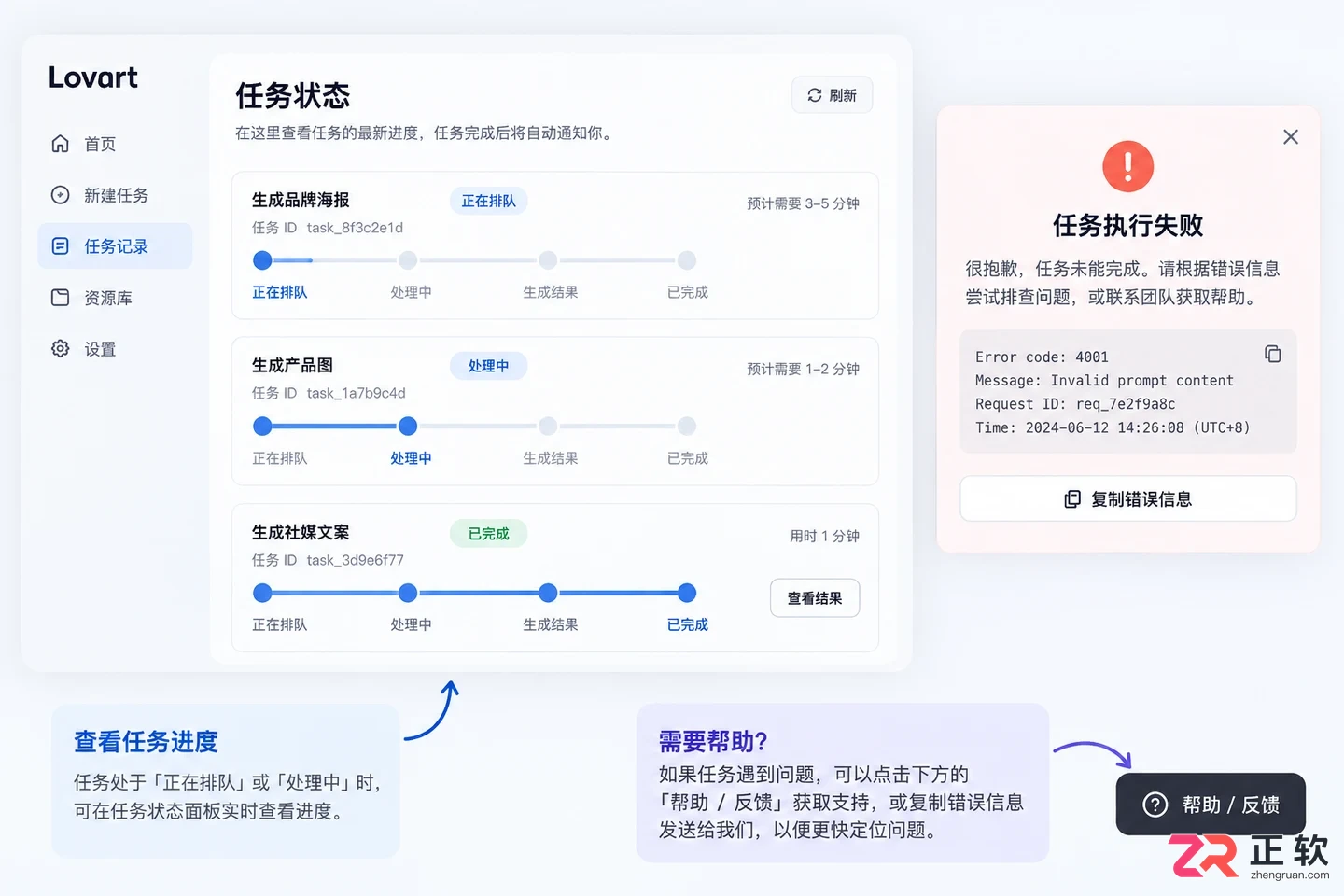Click the 处理中 step dot of 生成产品图
Viewport: 1344px width, 896px height.
[x=408, y=427]
